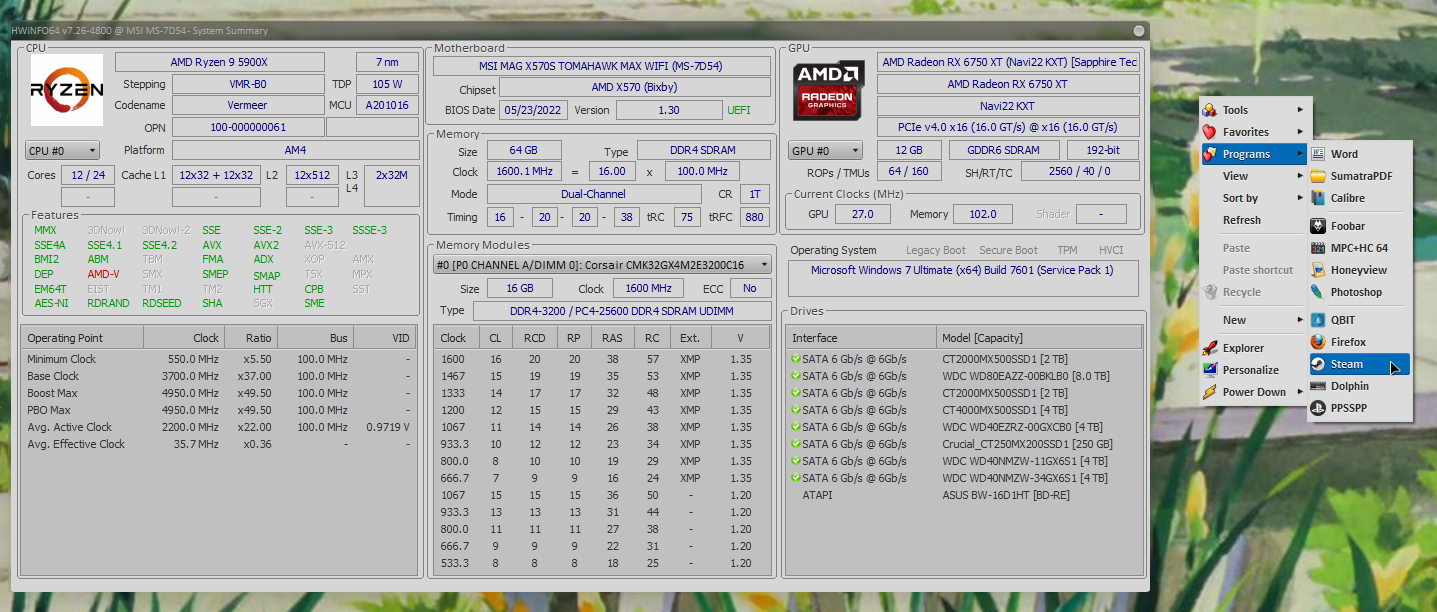
Task: Launch SumatraPDF from the submenu
Action: click(1359, 176)
